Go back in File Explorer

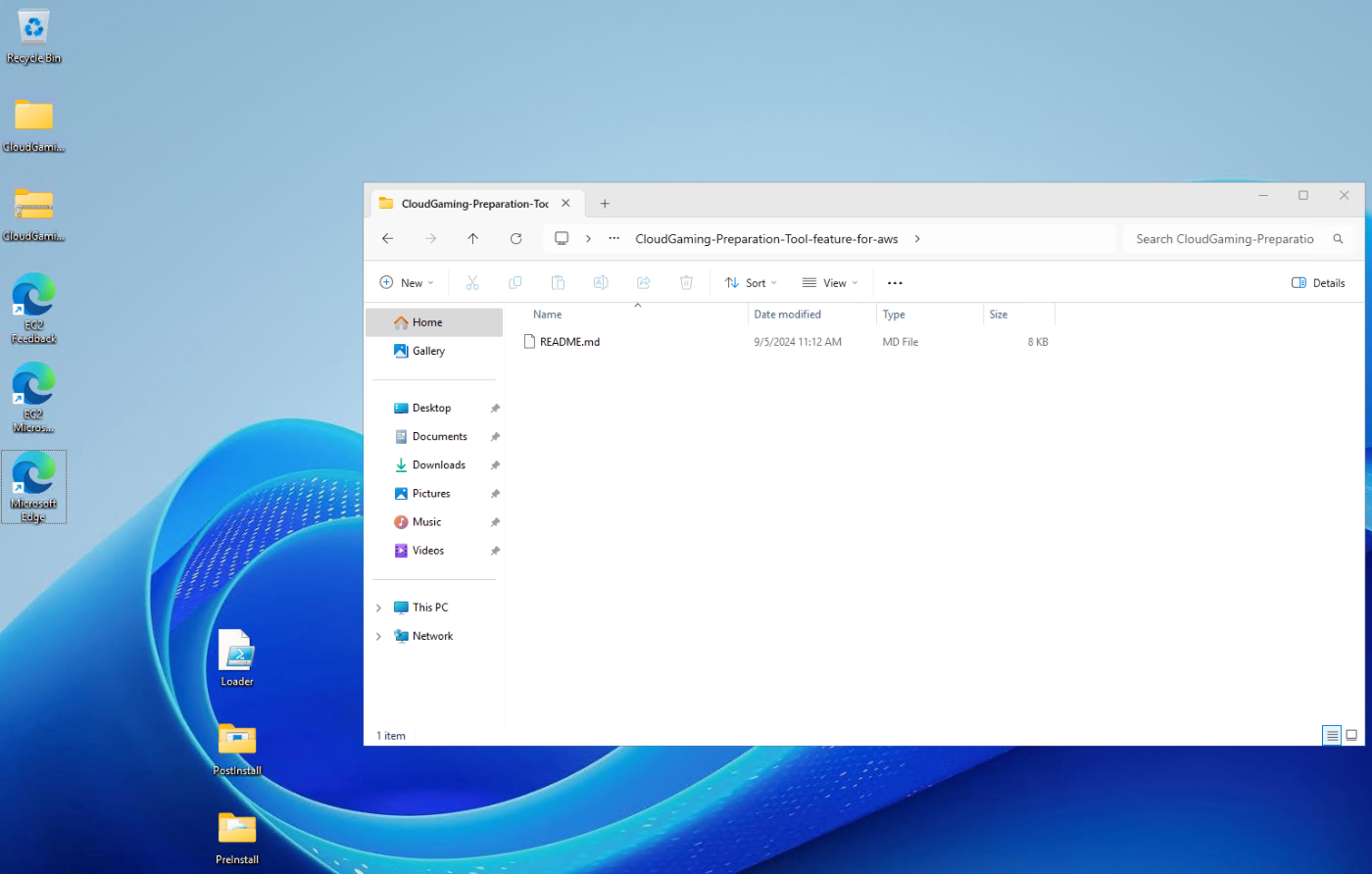click(x=387, y=239)
